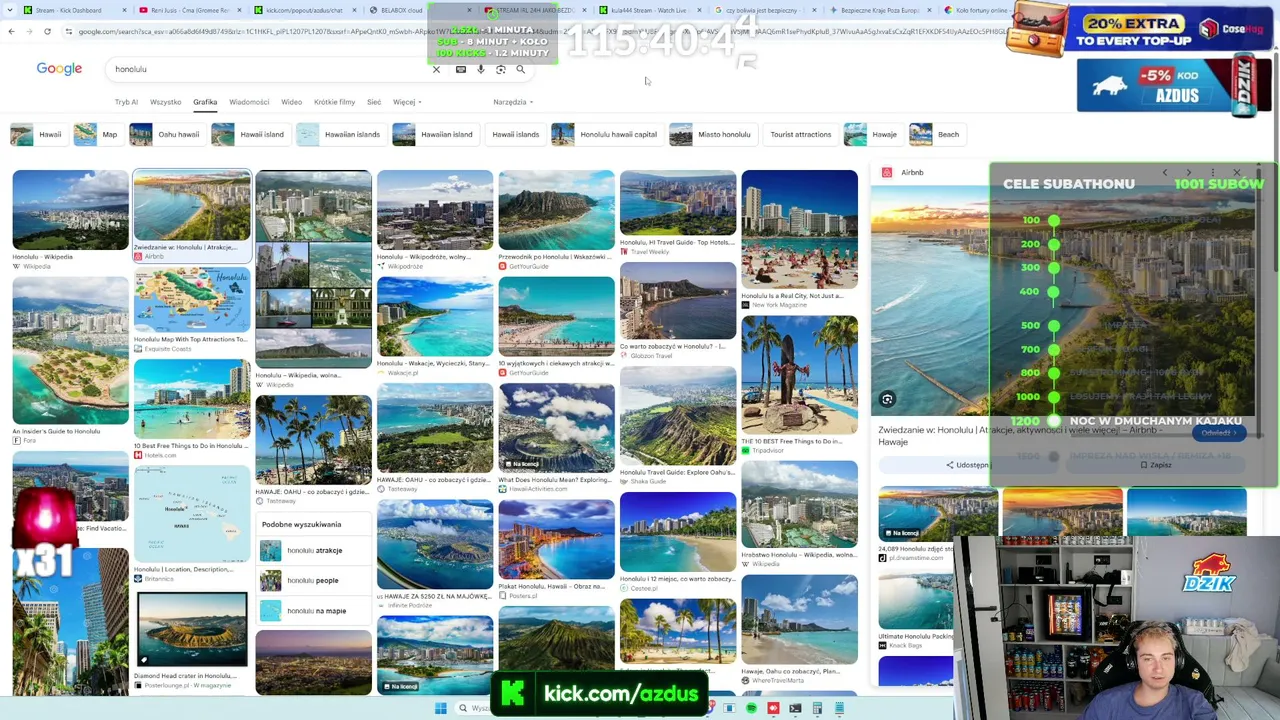
Task: Switch to the kick.com popout chat browser tab
Action: click(305, 10)
